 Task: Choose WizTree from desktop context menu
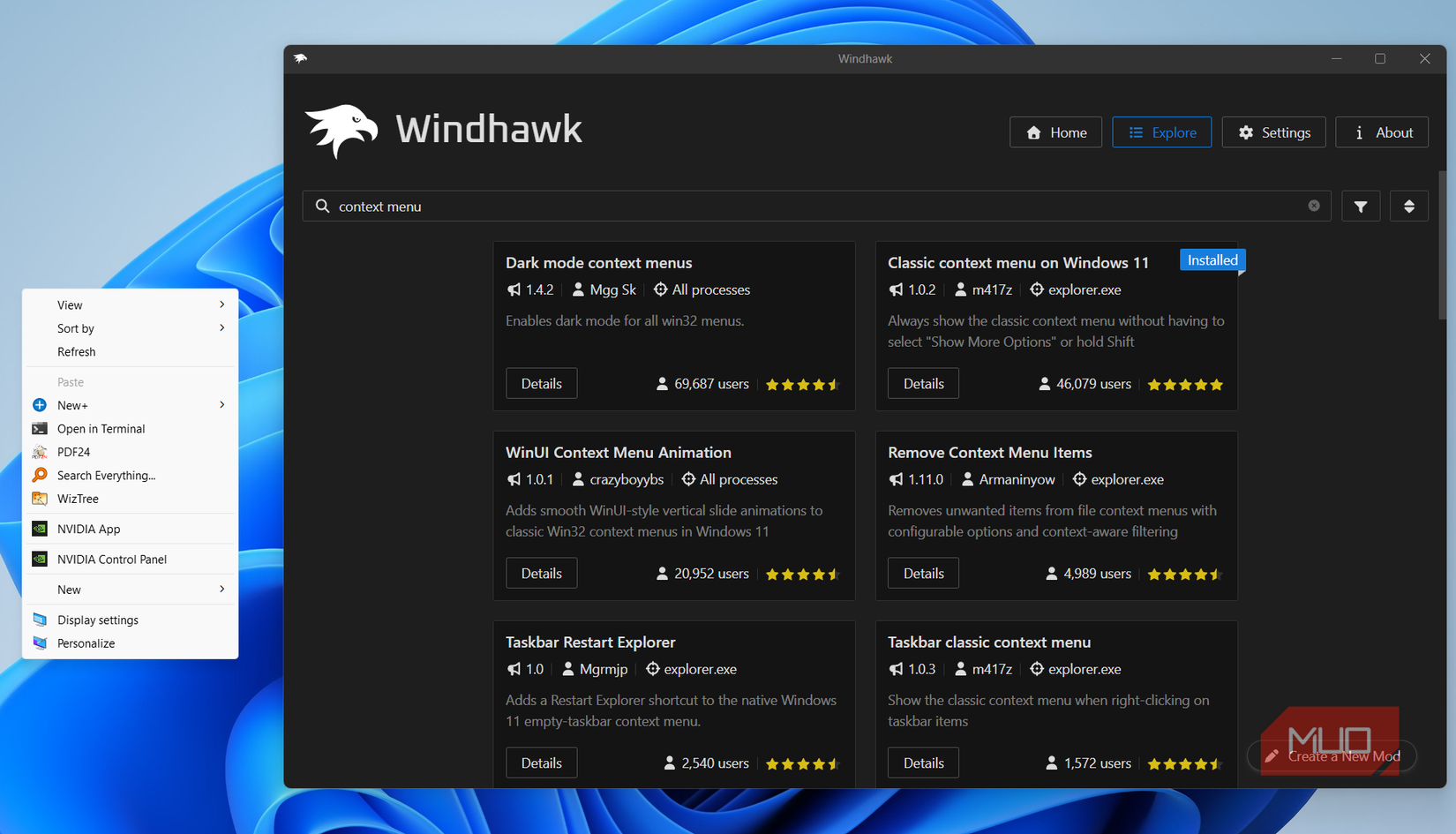(x=130, y=499)
